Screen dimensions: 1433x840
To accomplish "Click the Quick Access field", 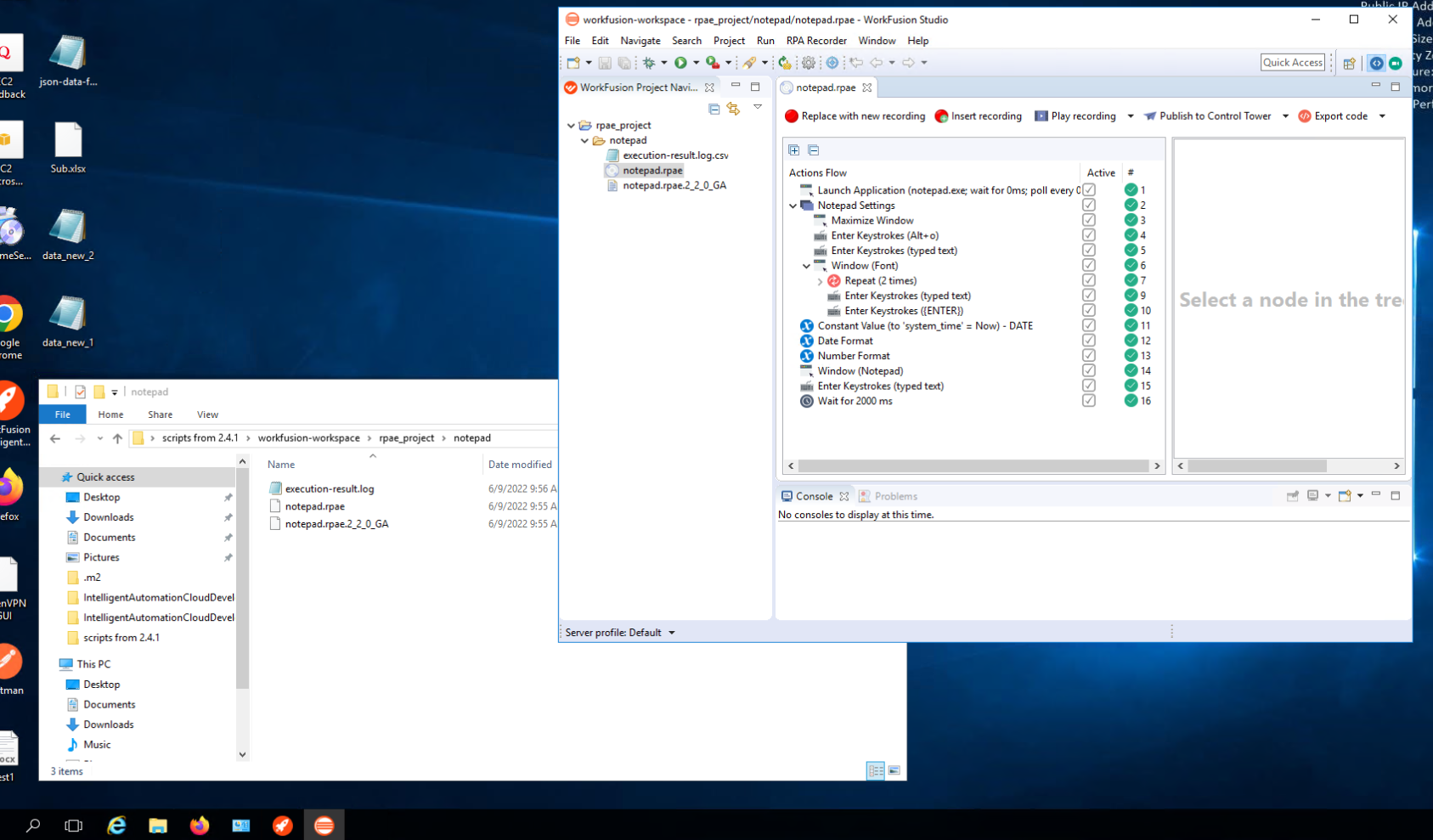I will (x=1293, y=62).
